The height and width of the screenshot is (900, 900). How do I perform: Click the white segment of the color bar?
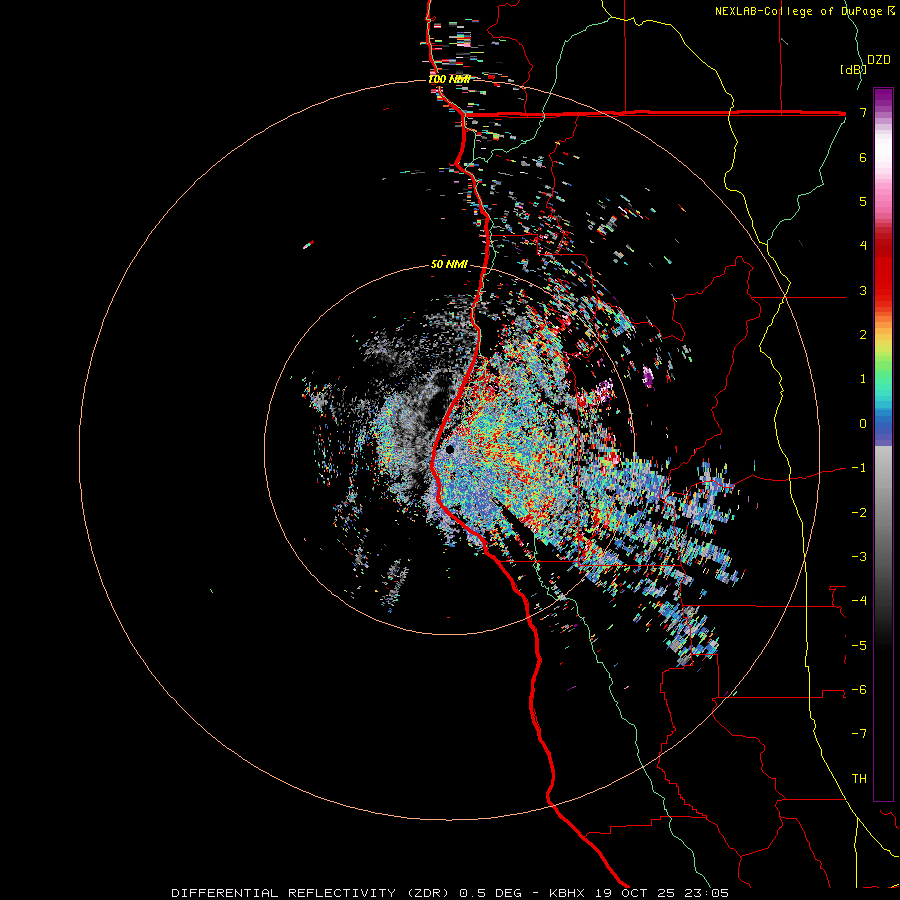coord(883,149)
